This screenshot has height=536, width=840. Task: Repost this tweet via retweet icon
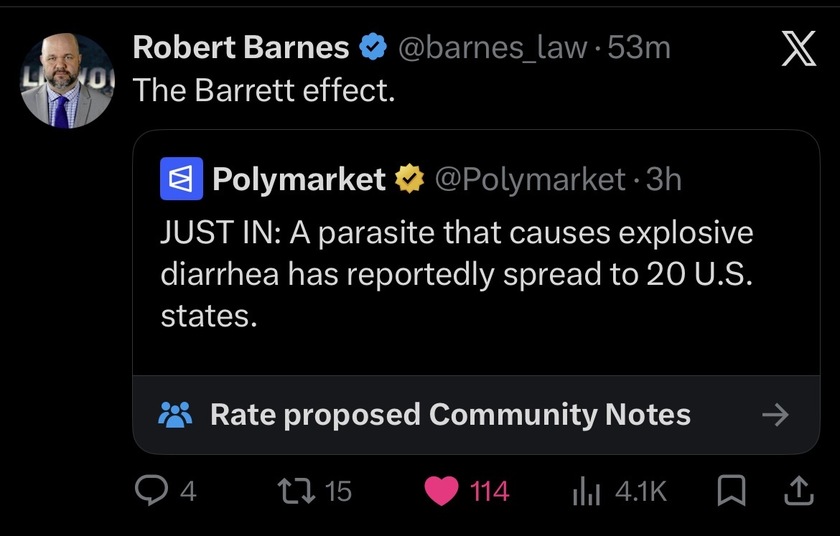(296, 490)
